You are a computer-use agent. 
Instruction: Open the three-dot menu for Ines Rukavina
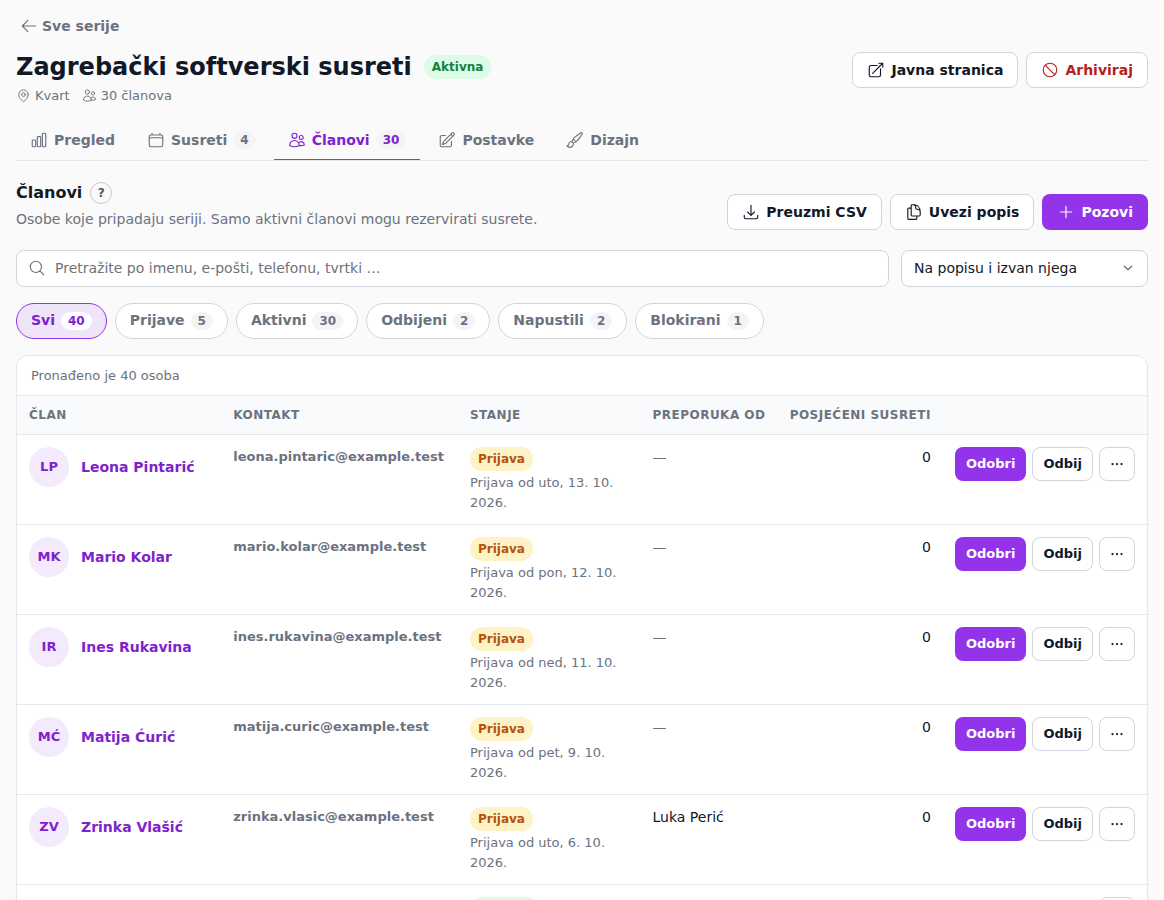pos(1116,644)
